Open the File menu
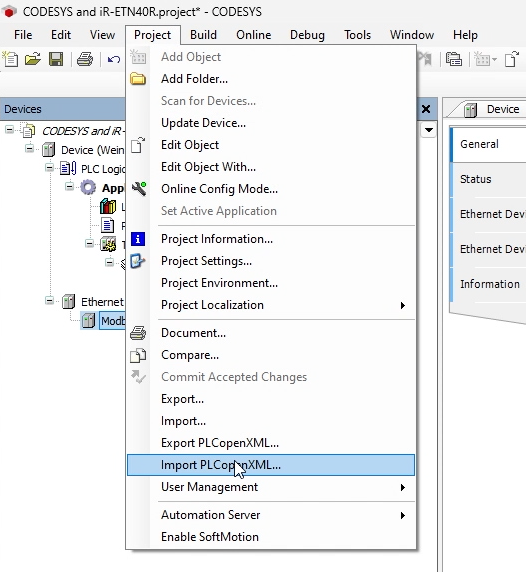 pos(23,35)
